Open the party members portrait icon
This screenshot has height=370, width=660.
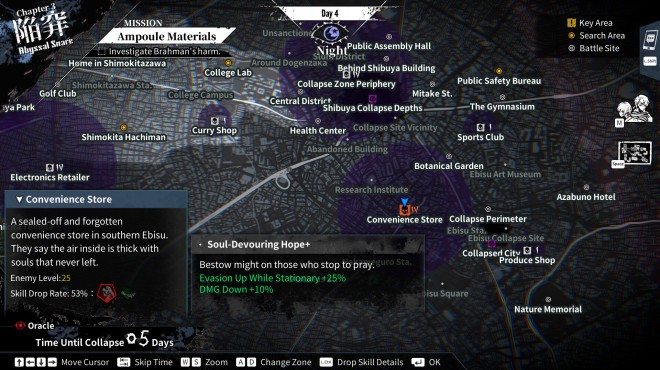[635, 109]
